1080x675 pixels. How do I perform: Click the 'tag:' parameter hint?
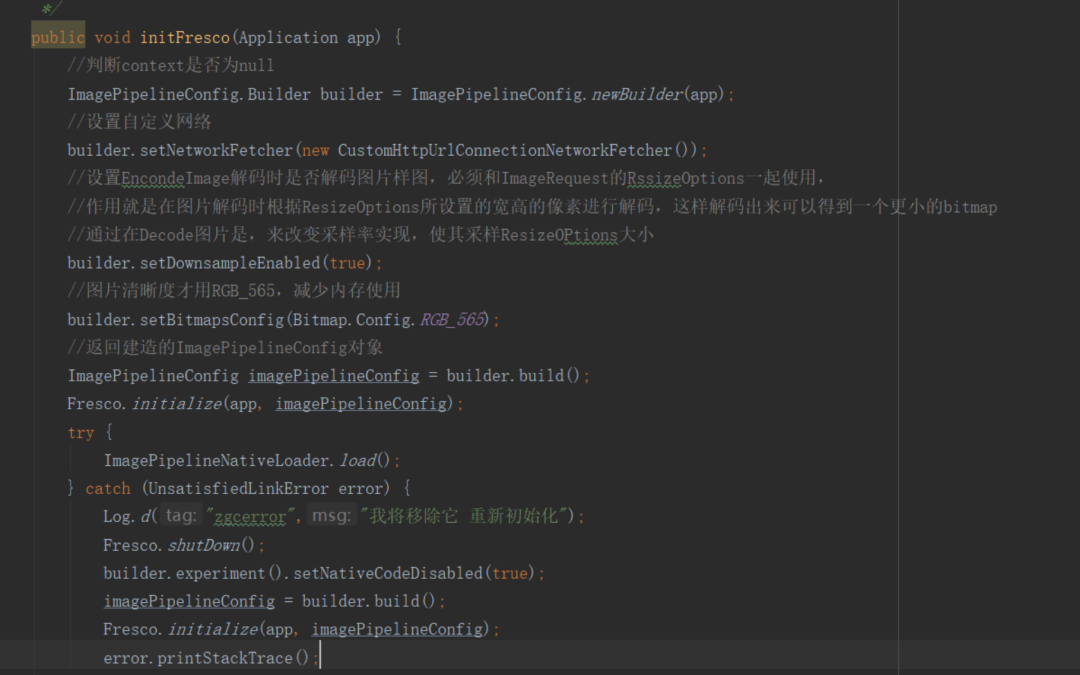click(180, 515)
